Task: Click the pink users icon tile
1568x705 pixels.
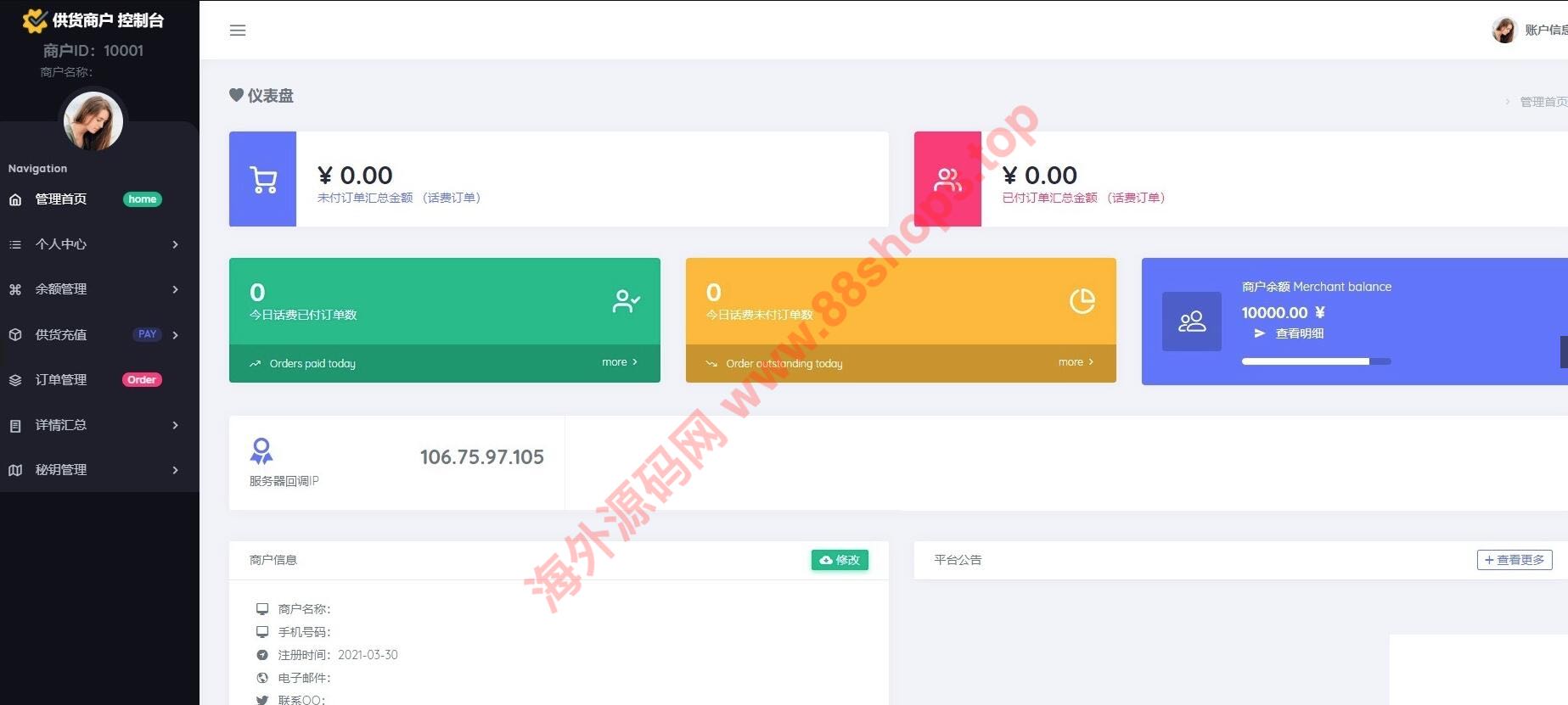Action: coord(947,179)
